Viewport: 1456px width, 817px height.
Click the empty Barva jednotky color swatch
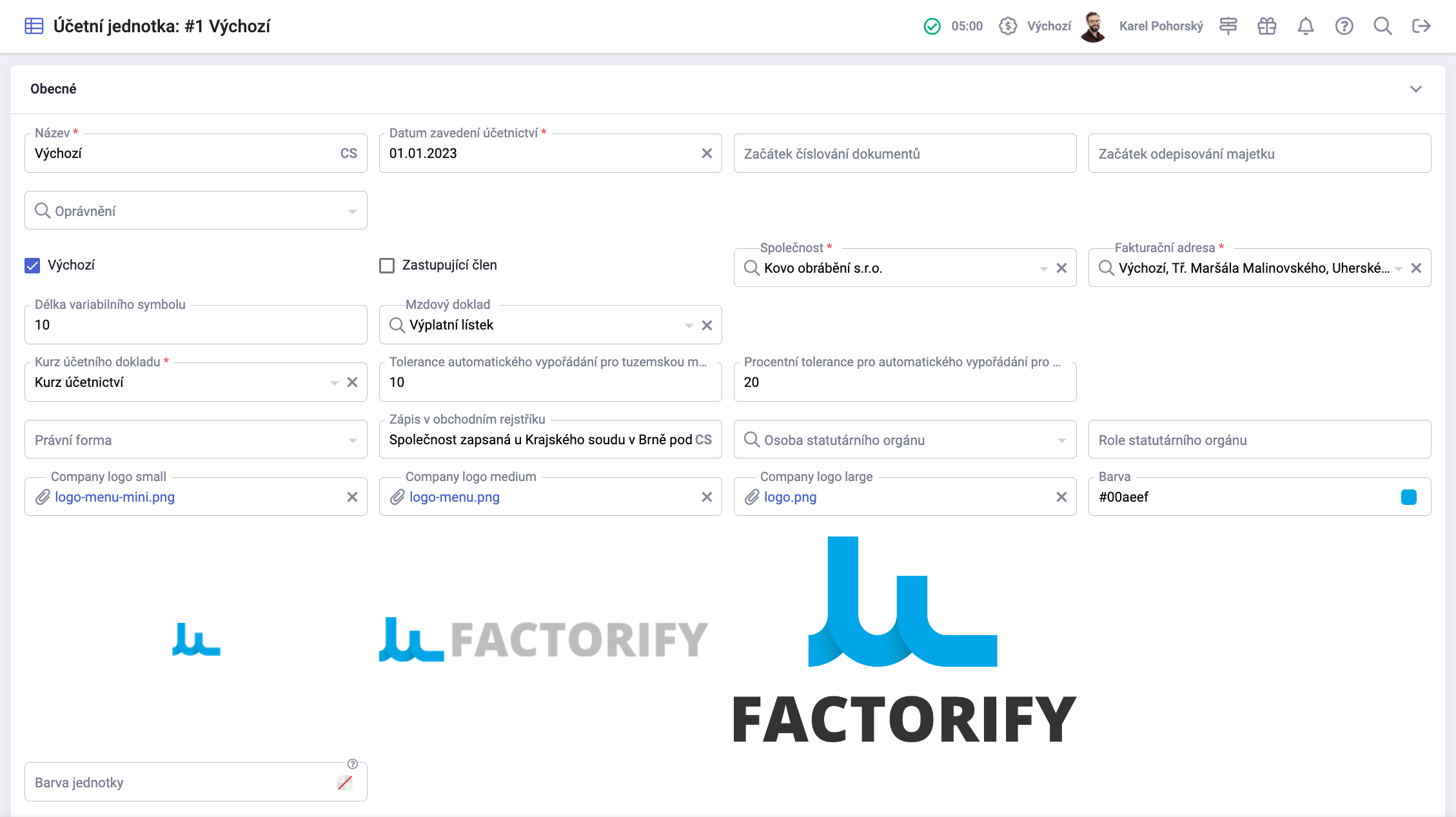coord(345,783)
